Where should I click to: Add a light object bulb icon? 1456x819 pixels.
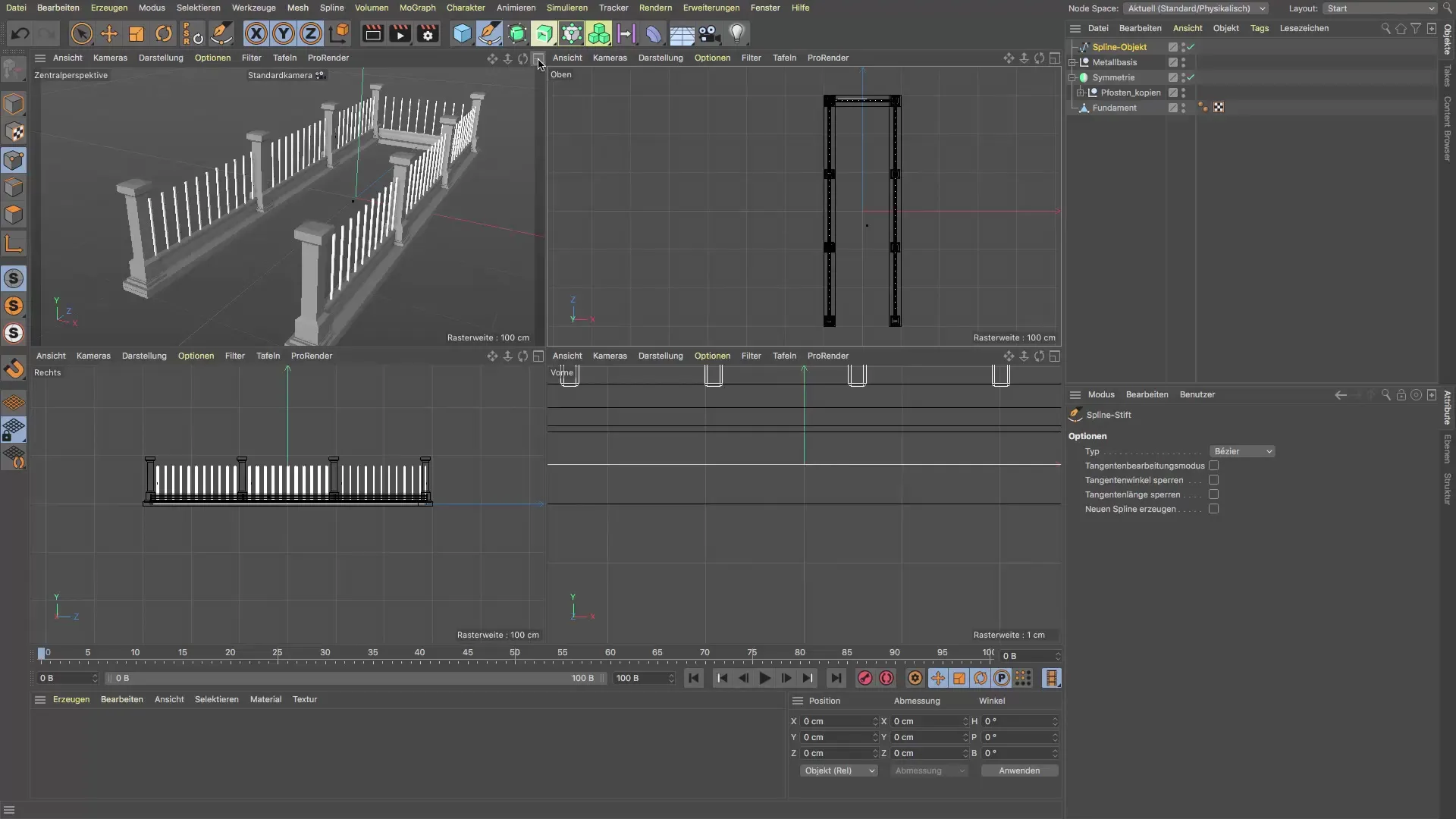(736, 33)
